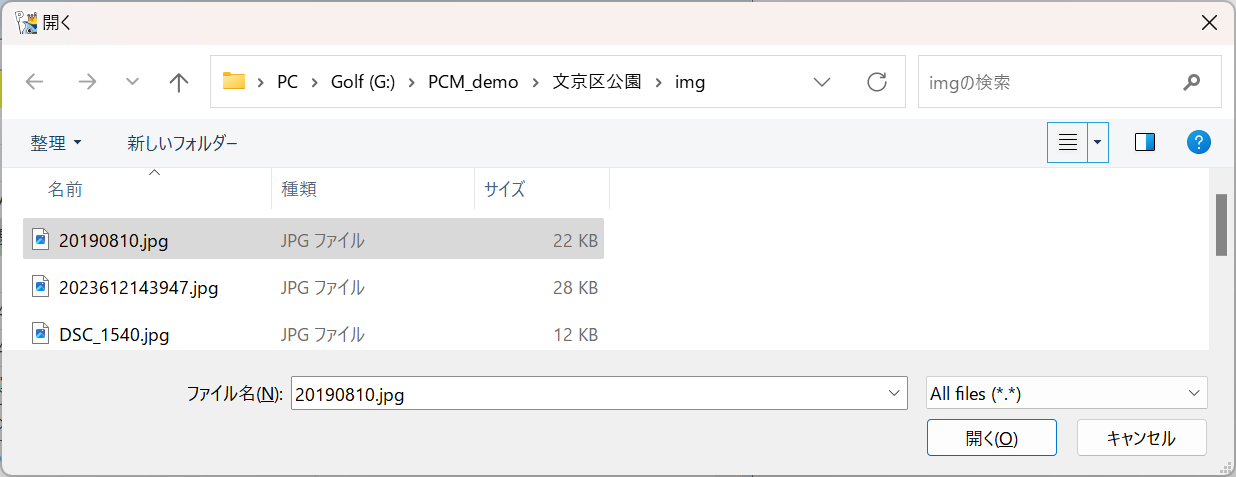Click 新しいフォルダー to create a folder
Viewport: 1236px width, 477px height.
183,143
